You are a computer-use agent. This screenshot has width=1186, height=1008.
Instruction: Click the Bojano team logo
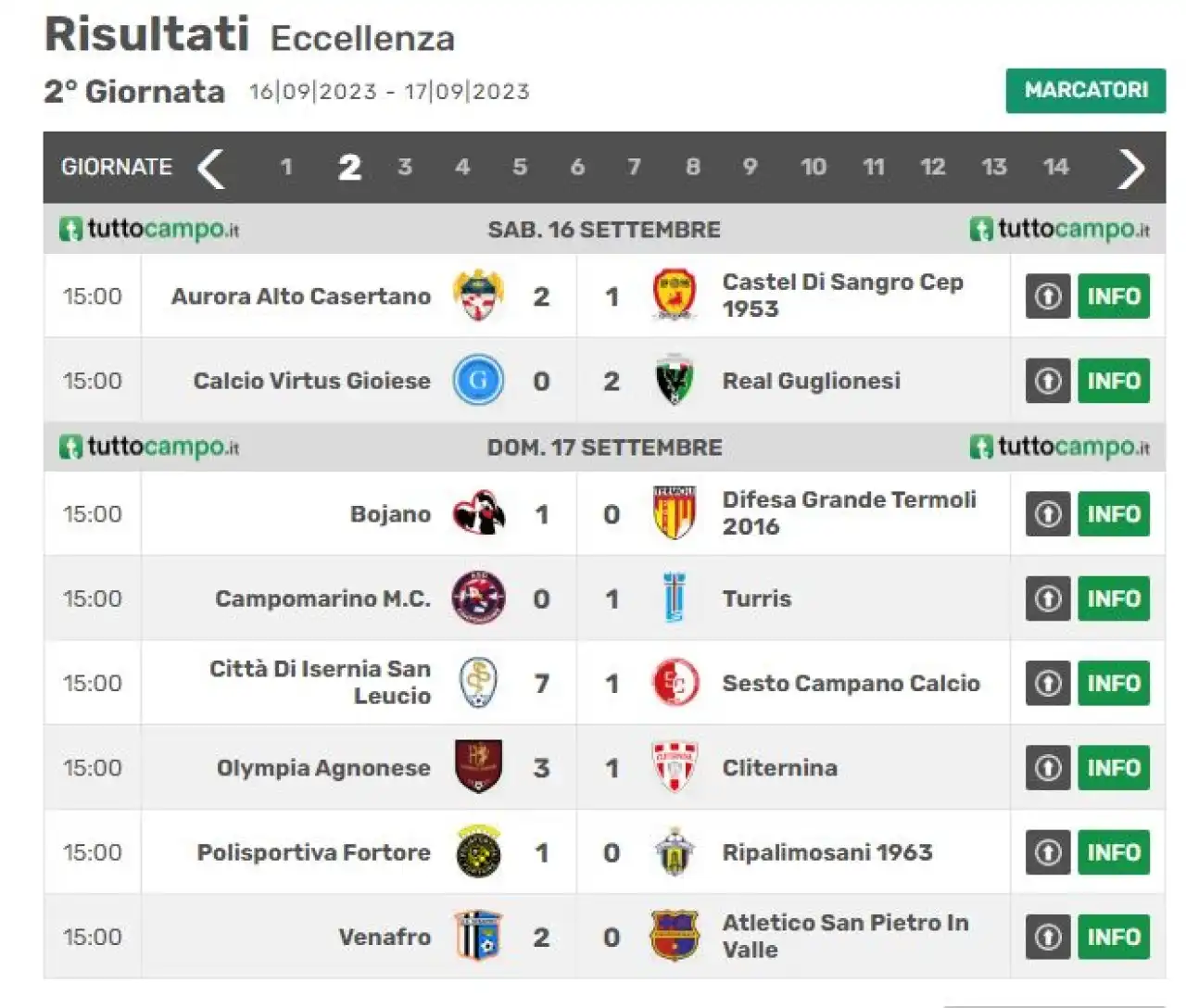pyautogui.click(x=478, y=513)
